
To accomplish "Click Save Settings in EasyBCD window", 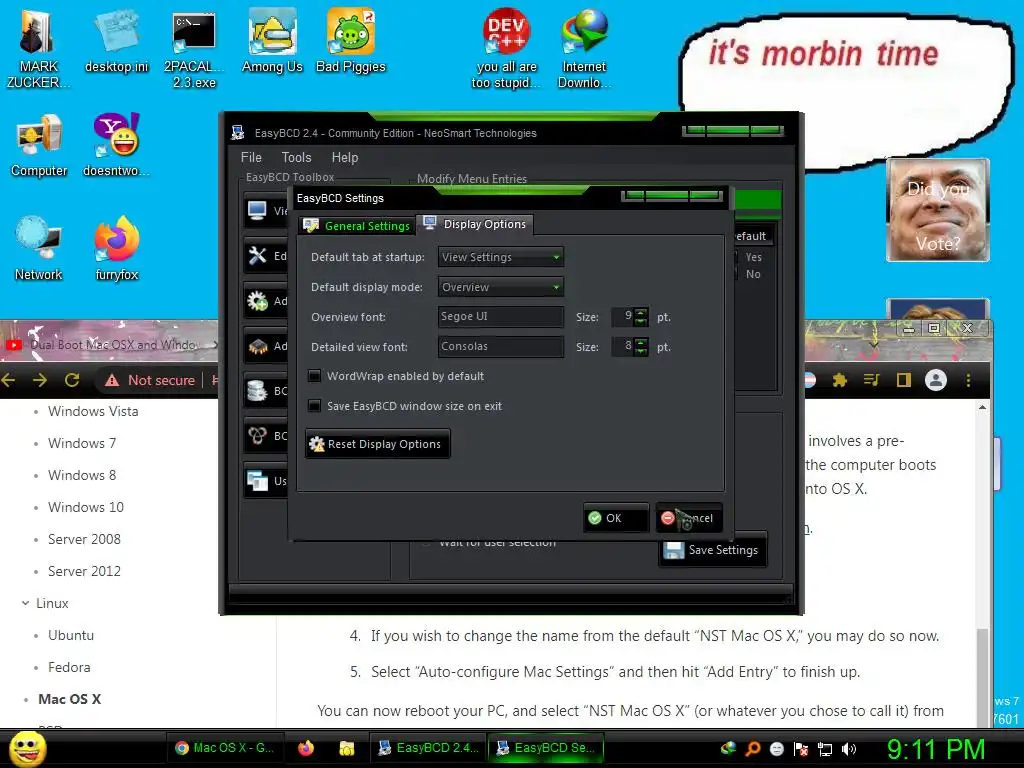I will (x=712, y=550).
